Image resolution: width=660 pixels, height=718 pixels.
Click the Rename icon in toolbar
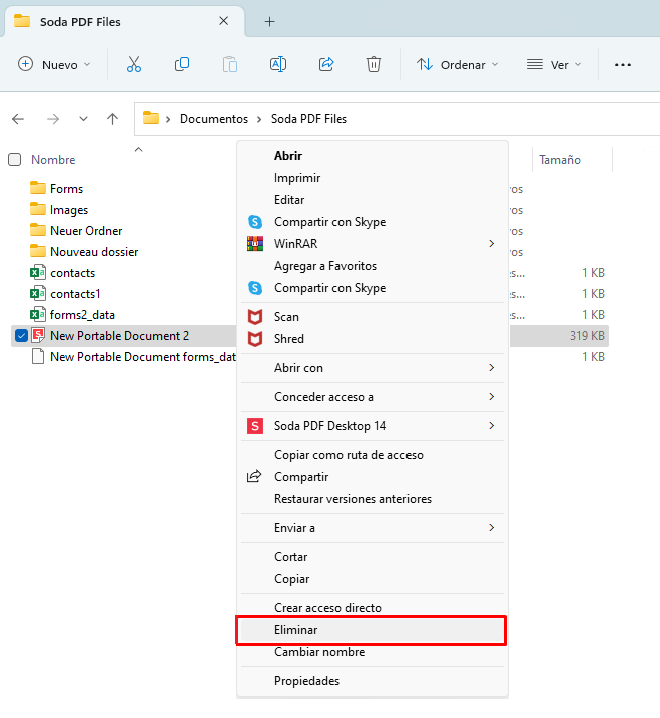click(x=278, y=65)
